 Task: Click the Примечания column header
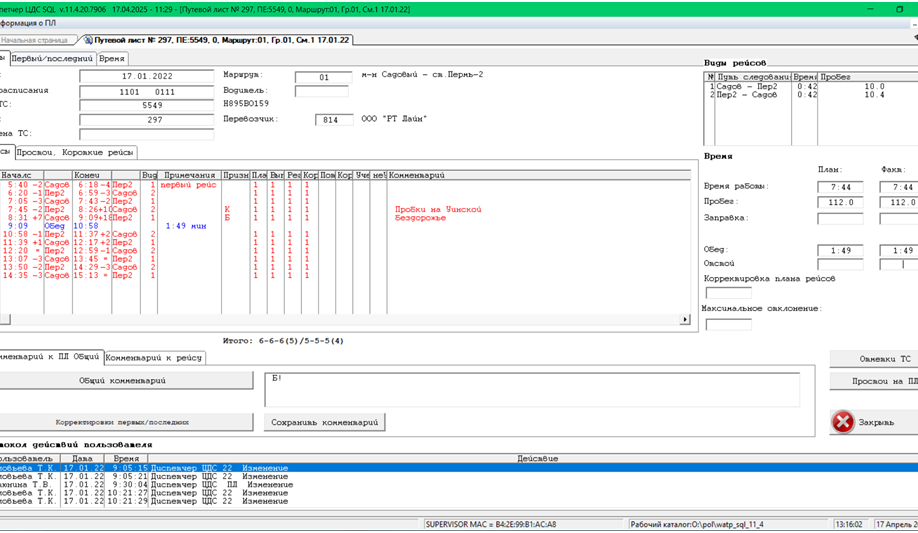click(190, 175)
